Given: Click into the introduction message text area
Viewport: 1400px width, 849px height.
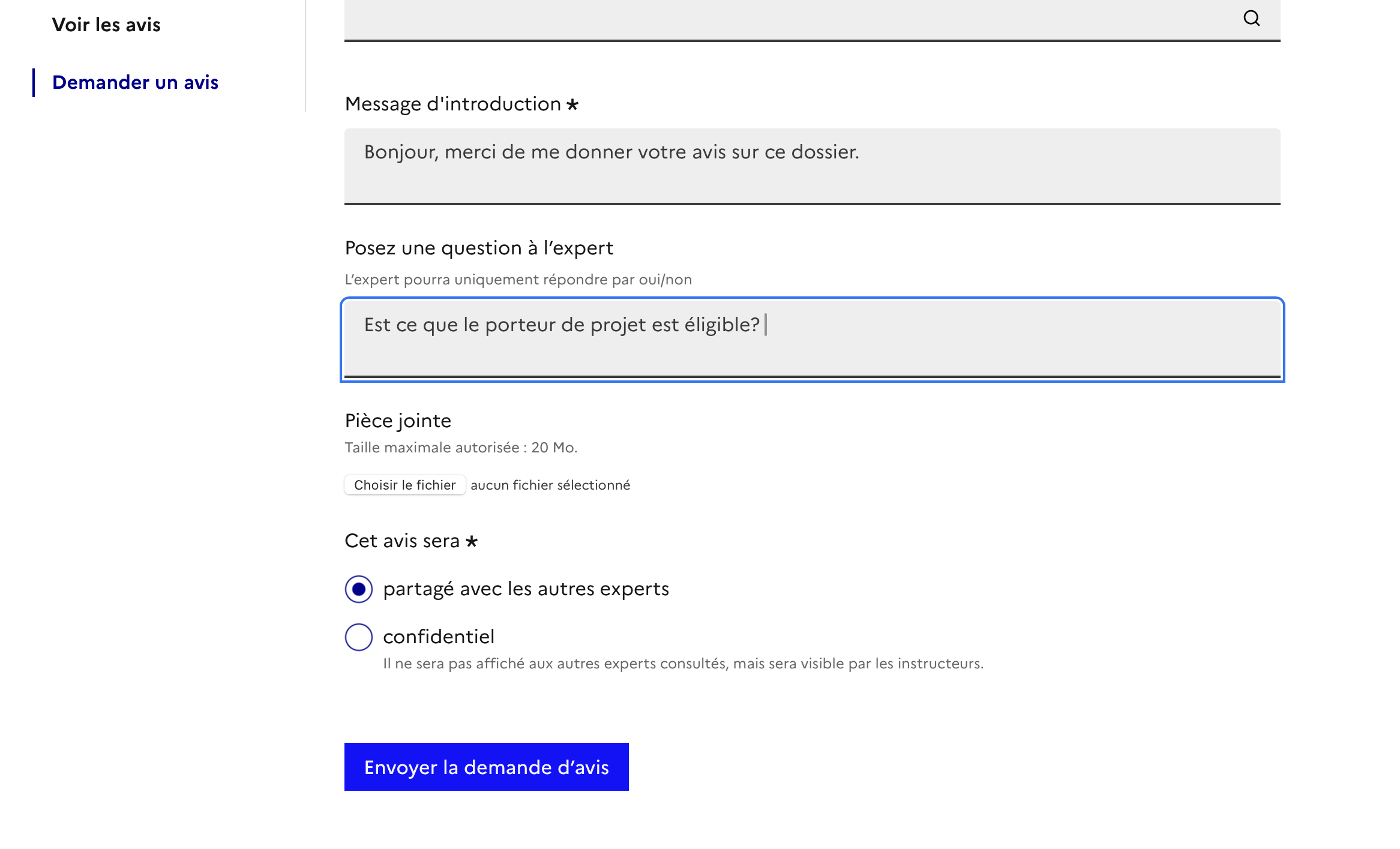Looking at the screenshot, I should click(812, 166).
